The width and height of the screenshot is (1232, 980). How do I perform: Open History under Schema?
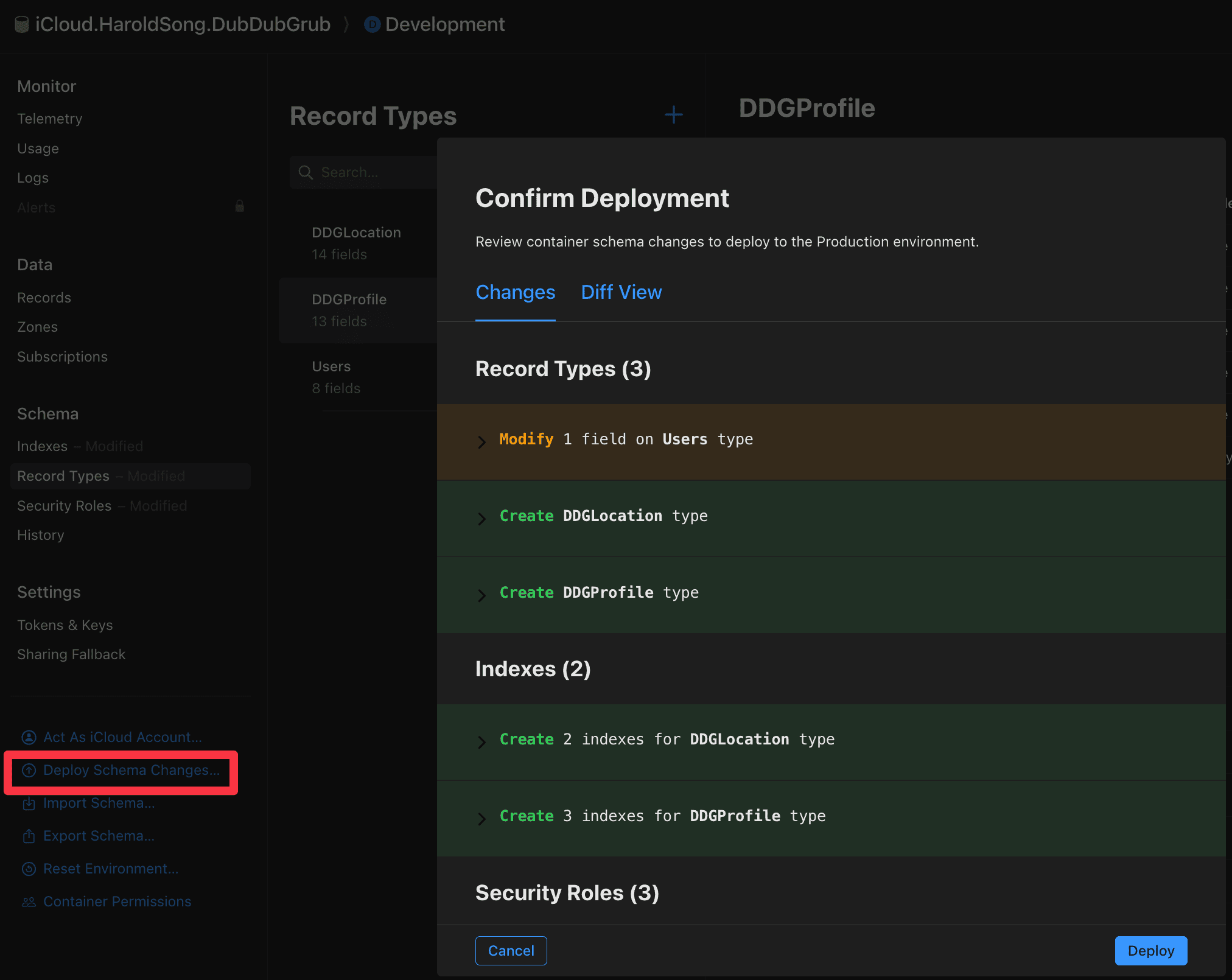[40, 535]
